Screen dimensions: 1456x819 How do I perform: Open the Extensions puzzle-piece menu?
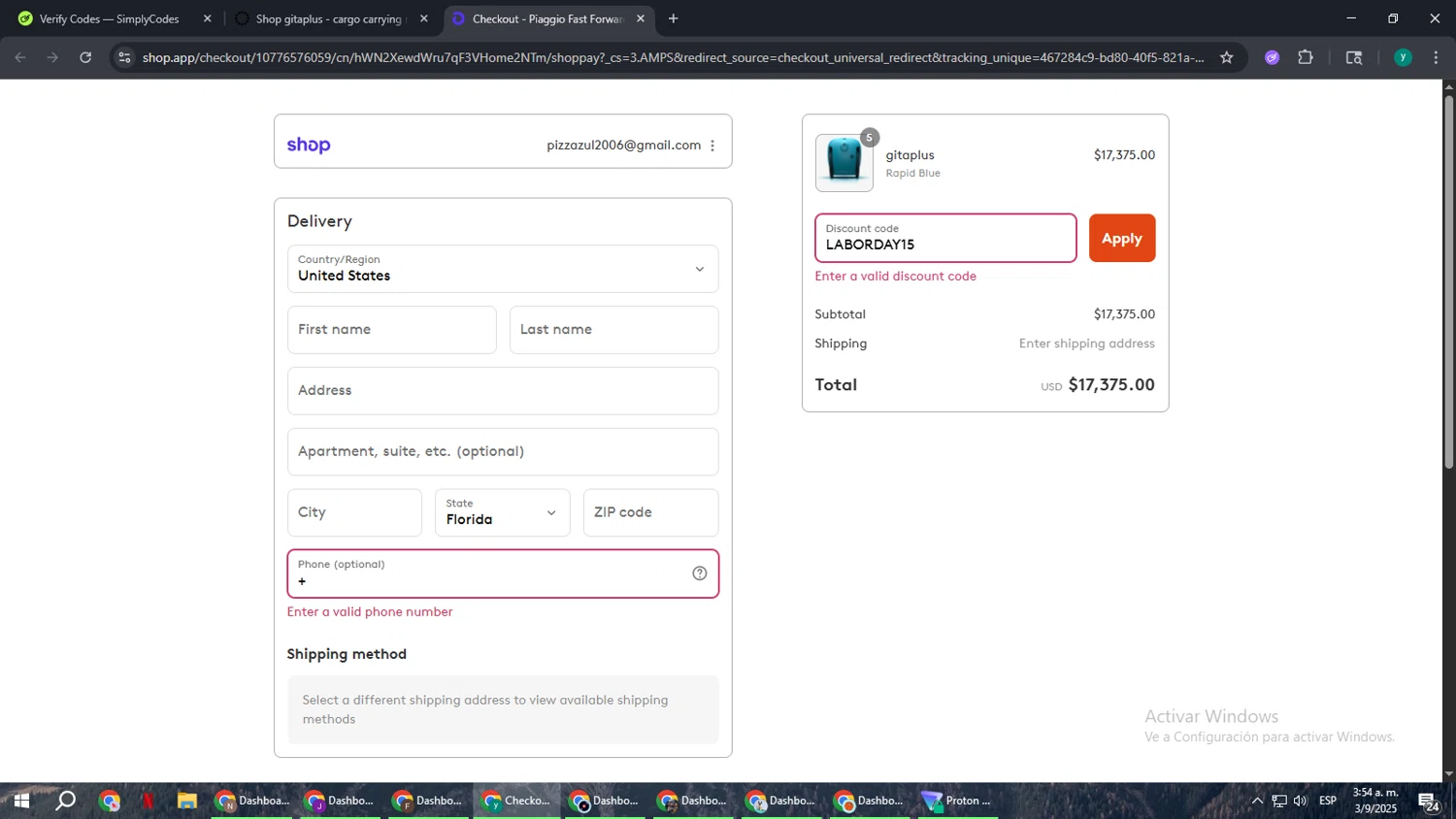tap(1306, 57)
